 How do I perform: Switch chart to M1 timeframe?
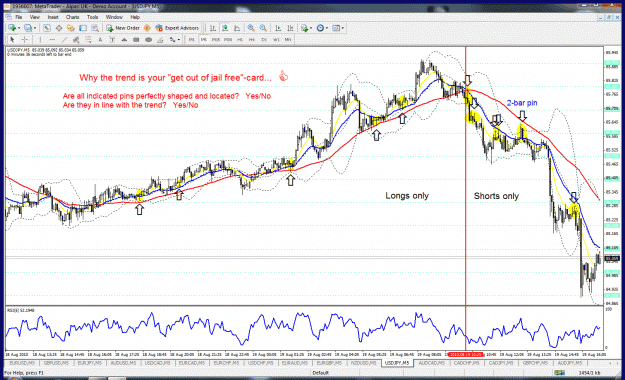click(192, 39)
